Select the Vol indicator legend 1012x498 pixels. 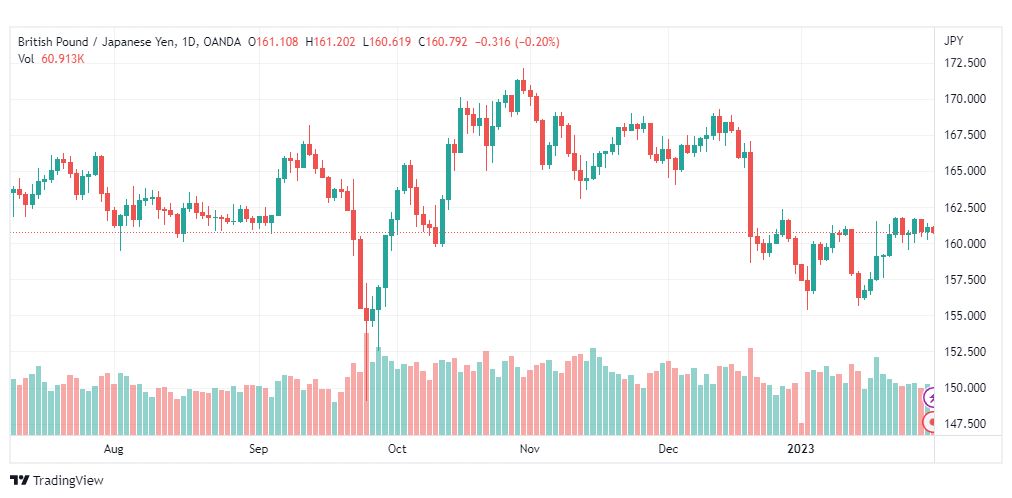click(25, 59)
